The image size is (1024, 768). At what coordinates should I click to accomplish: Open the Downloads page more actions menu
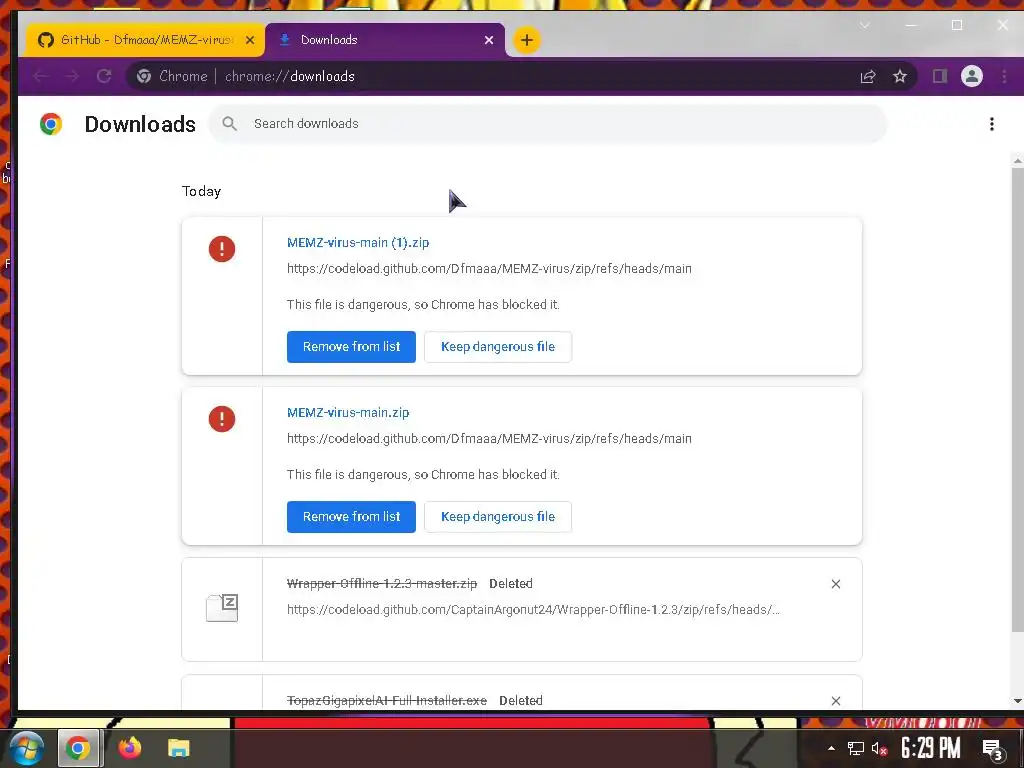tap(991, 124)
